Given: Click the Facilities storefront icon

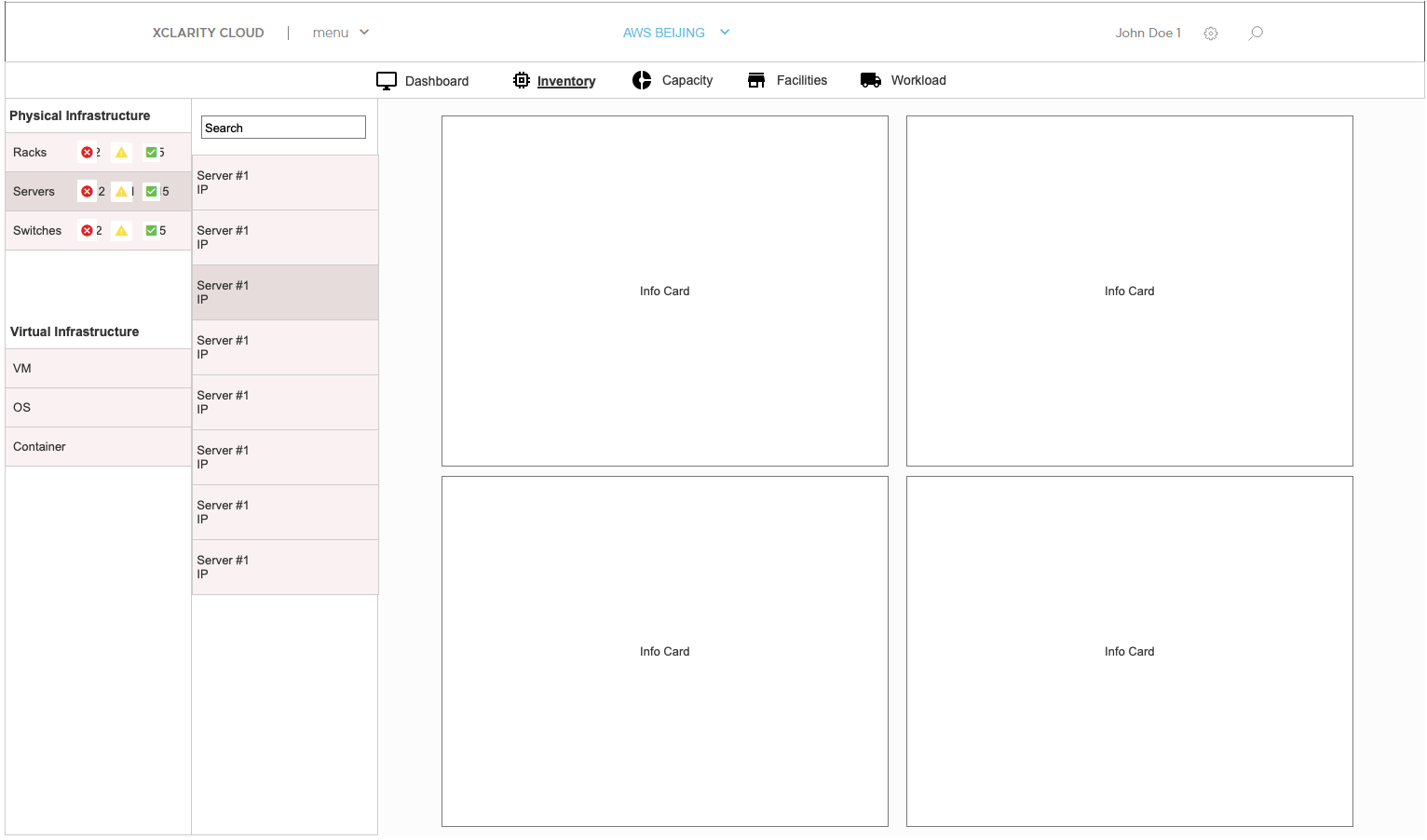Looking at the screenshot, I should [x=756, y=80].
